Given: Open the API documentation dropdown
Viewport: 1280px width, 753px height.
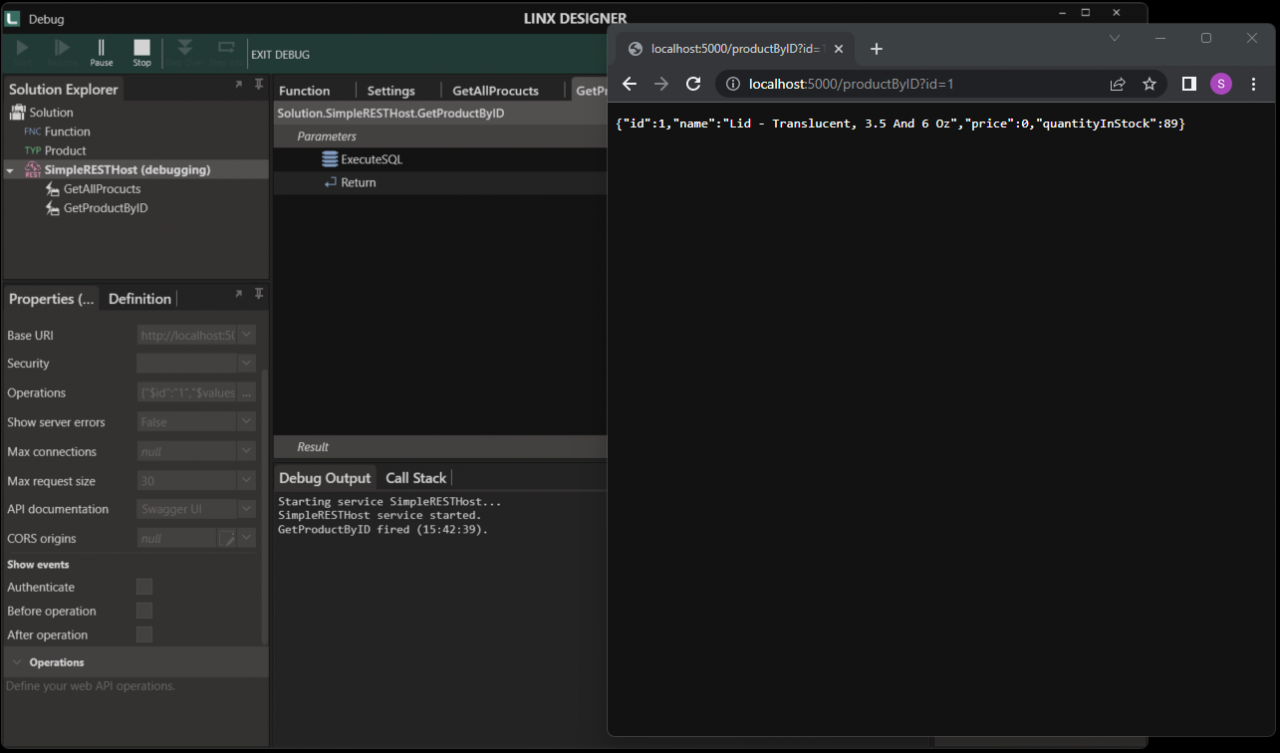Looking at the screenshot, I should point(246,509).
